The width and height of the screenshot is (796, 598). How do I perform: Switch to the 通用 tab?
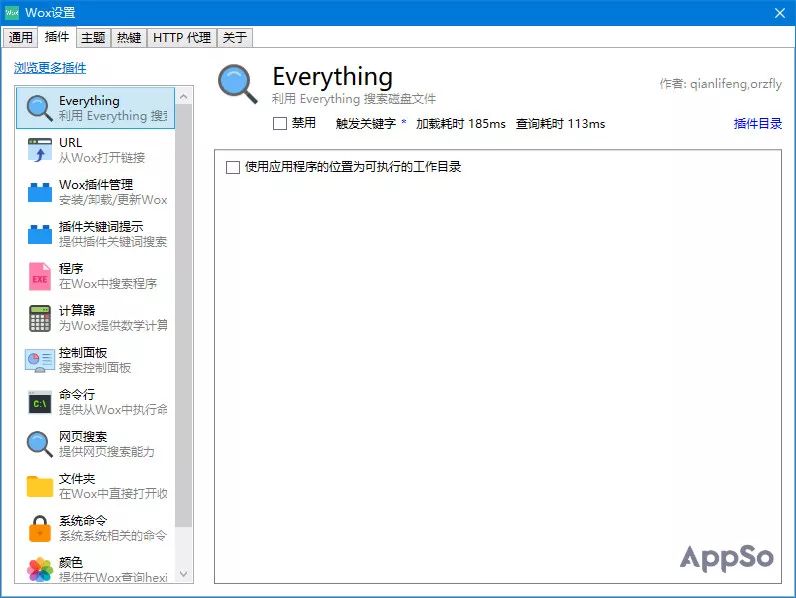pyautogui.click(x=20, y=38)
